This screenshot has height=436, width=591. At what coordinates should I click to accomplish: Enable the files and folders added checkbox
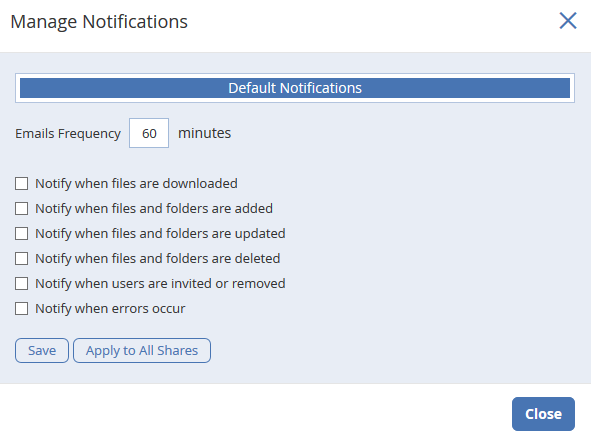(x=21, y=208)
